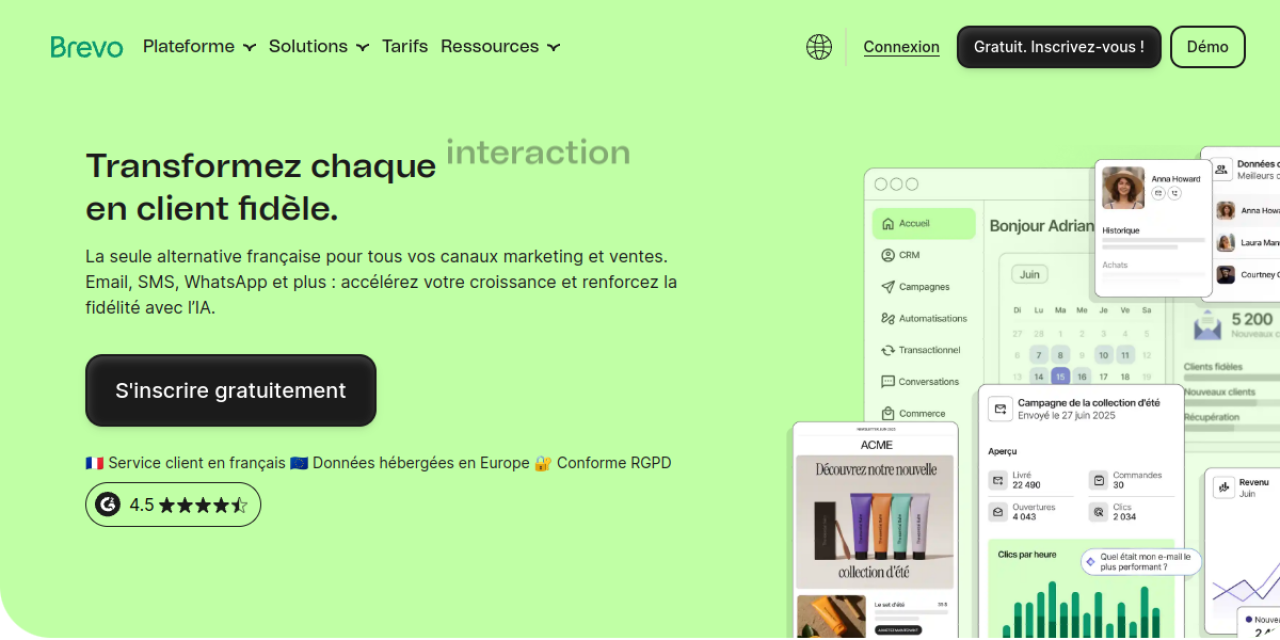Image resolution: width=1280 pixels, height=640 pixels.
Task: Click S'inscrire gratuitement button
Action: 231,391
